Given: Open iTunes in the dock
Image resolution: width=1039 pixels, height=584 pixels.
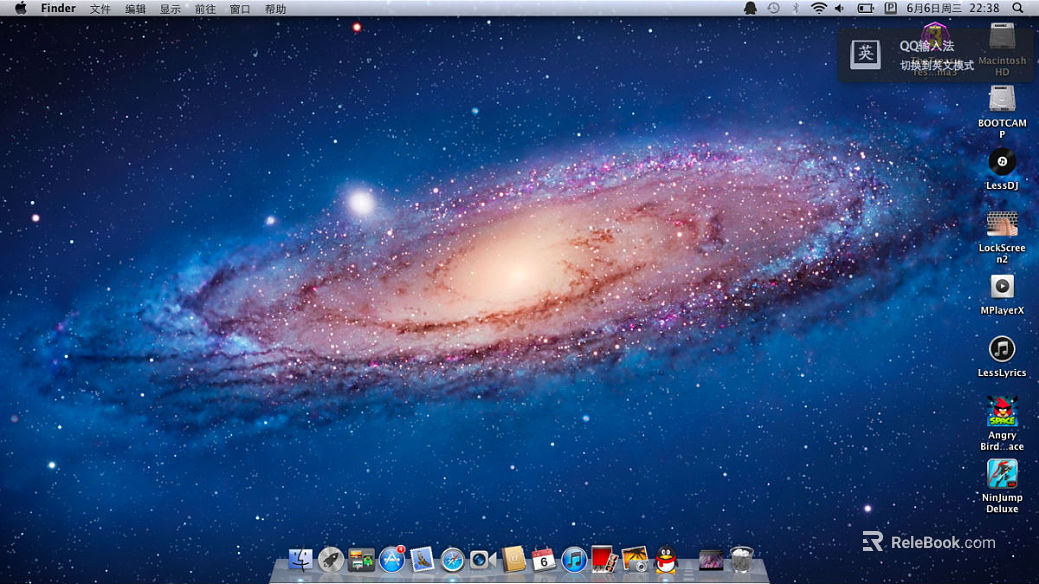Looking at the screenshot, I should [x=573, y=560].
